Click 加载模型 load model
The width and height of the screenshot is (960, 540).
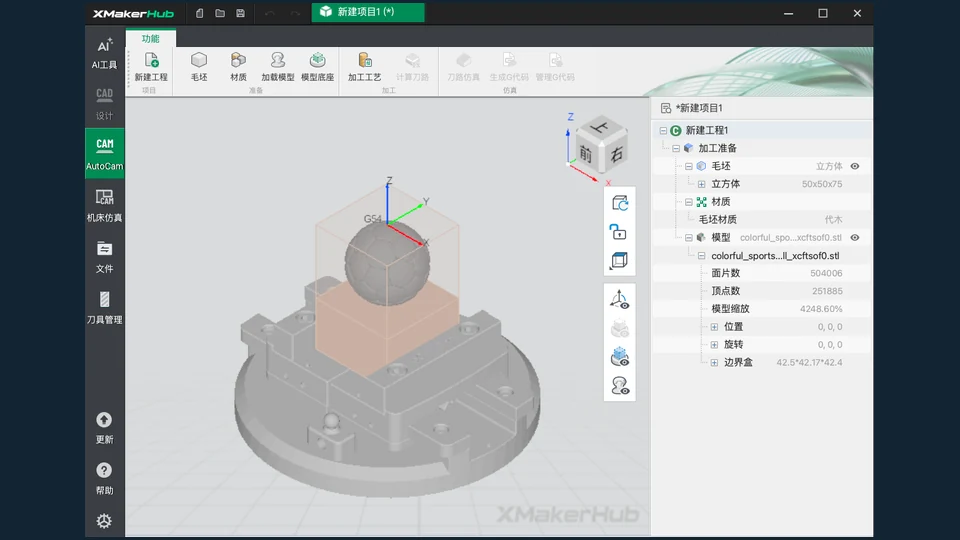[x=278, y=67]
